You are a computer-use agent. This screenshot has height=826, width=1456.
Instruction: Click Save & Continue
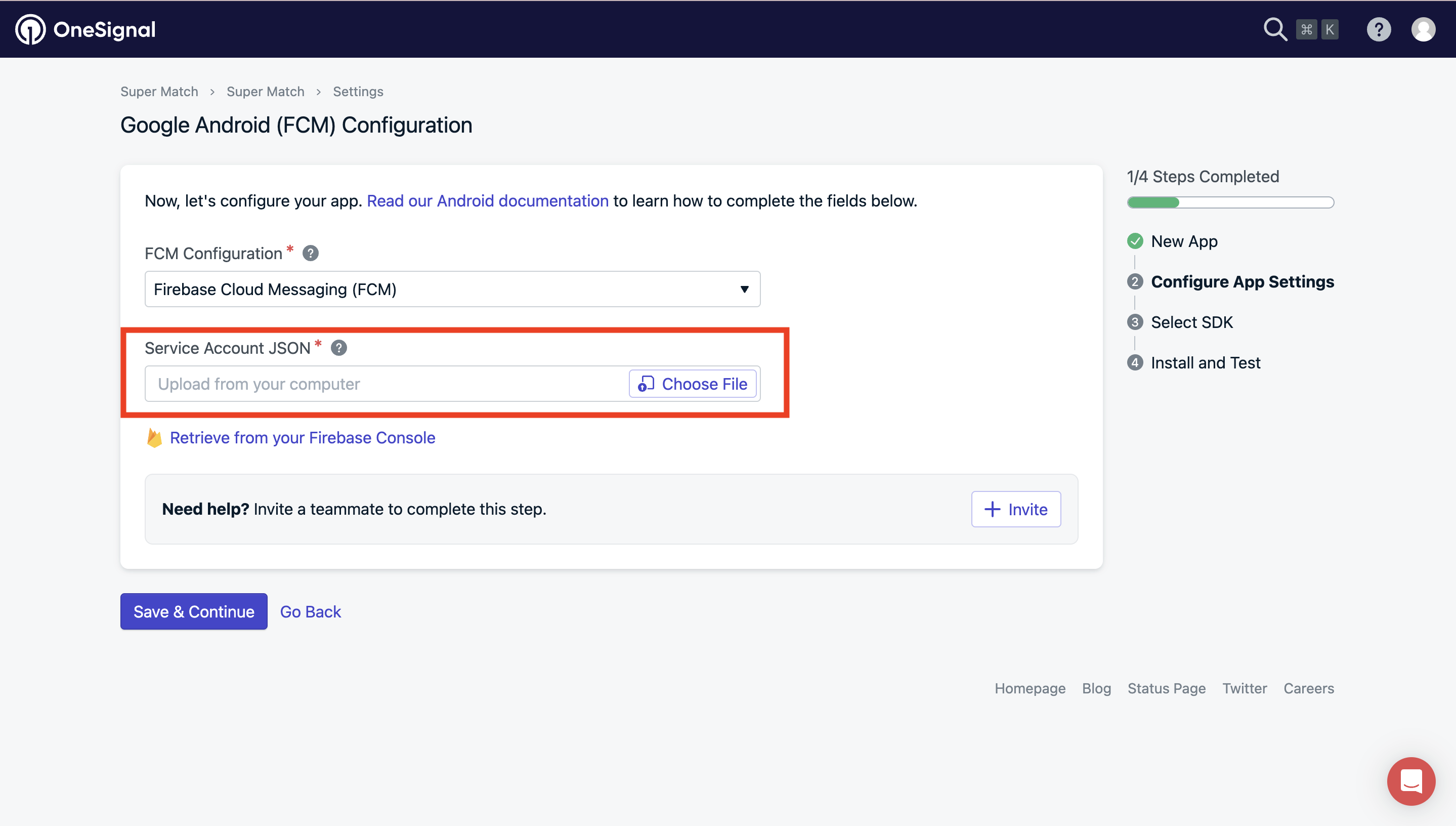[194, 611]
